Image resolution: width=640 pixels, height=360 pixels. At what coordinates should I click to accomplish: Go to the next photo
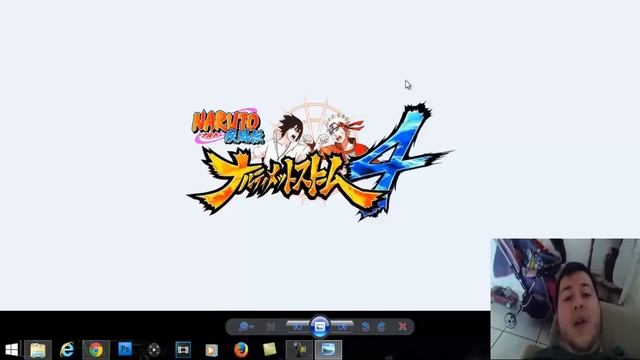(x=342, y=327)
